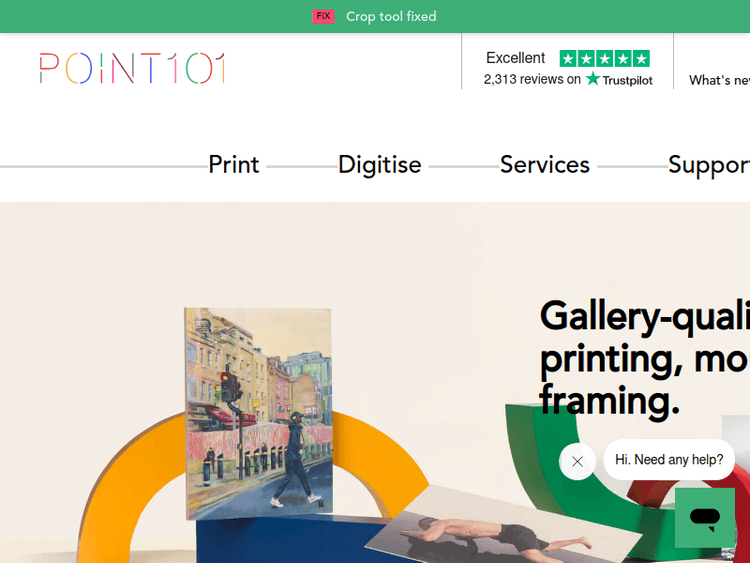Click the Excellent rating label
The height and width of the screenshot is (563, 750).
click(515, 58)
